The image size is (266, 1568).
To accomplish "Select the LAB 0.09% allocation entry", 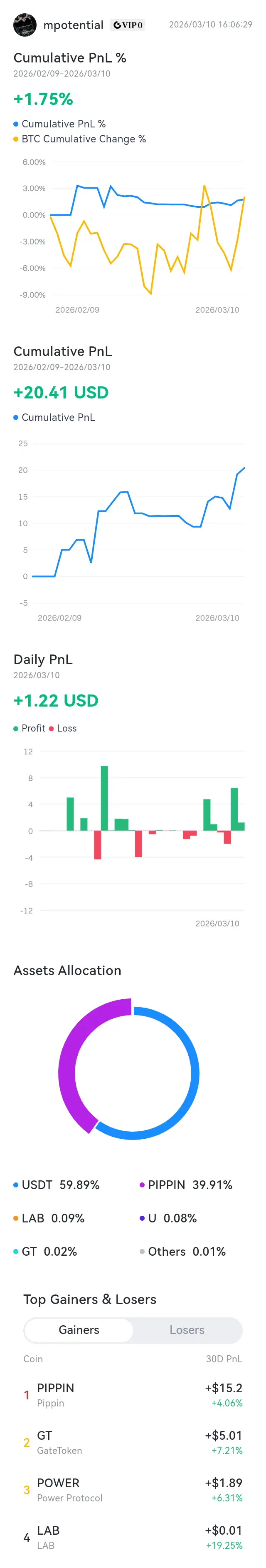I will [x=49, y=1218].
